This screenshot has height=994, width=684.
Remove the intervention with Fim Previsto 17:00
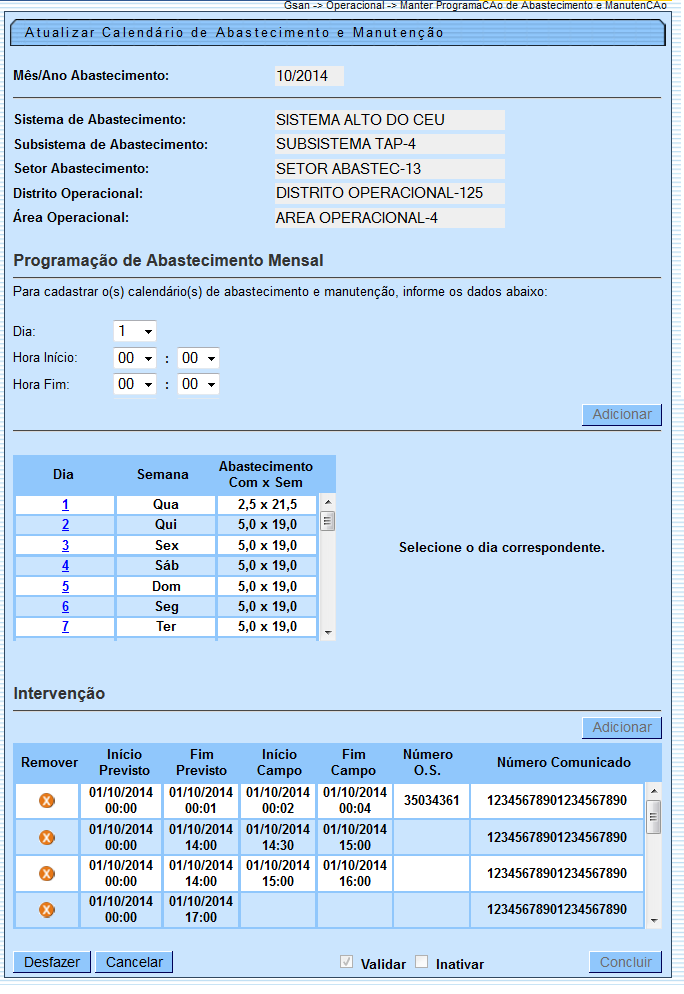(x=46, y=909)
